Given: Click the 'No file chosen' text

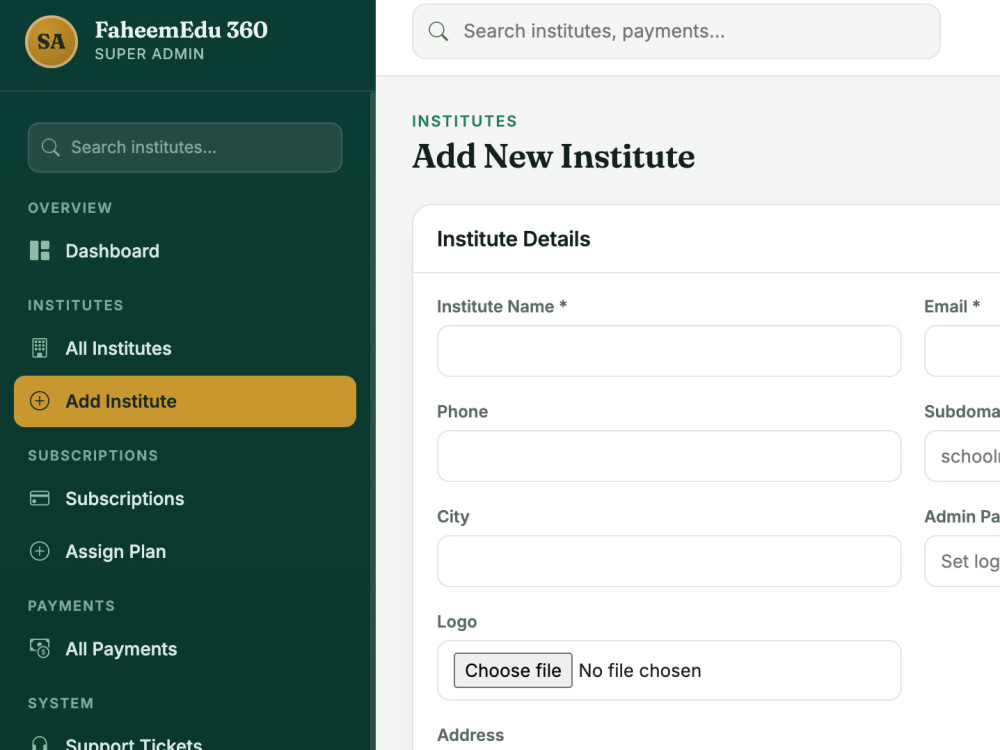Looking at the screenshot, I should (x=640, y=670).
